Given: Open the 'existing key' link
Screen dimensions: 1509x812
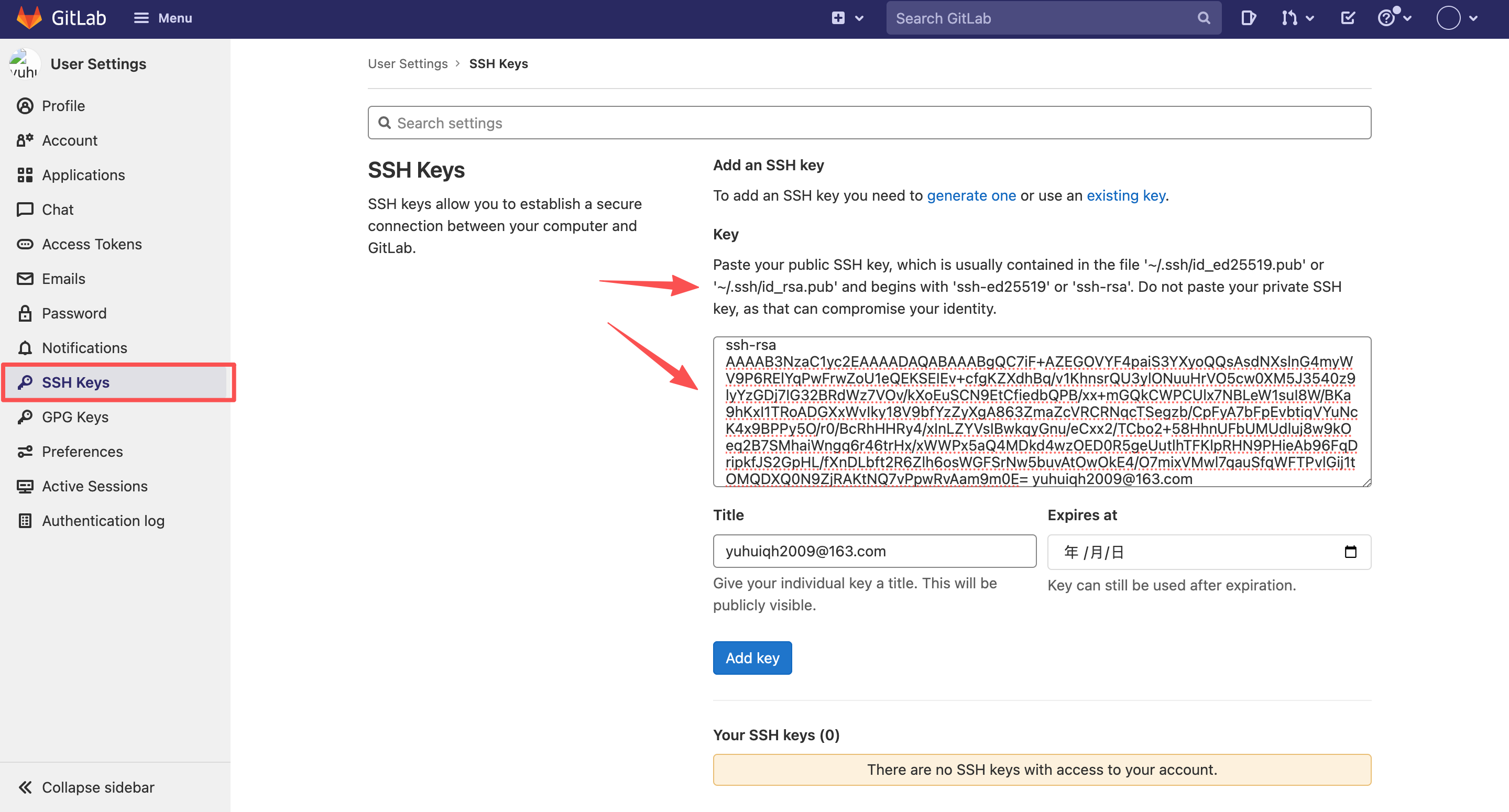Looking at the screenshot, I should [x=1125, y=196].
